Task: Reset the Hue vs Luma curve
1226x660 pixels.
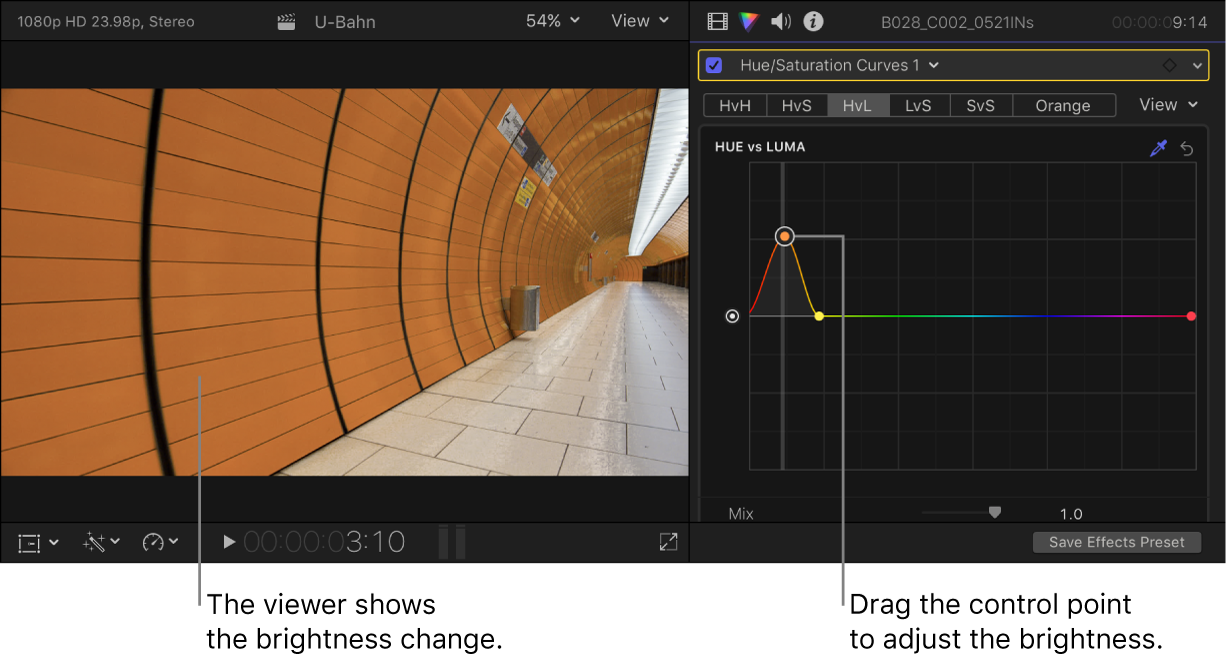Action: pos(1186,148)
